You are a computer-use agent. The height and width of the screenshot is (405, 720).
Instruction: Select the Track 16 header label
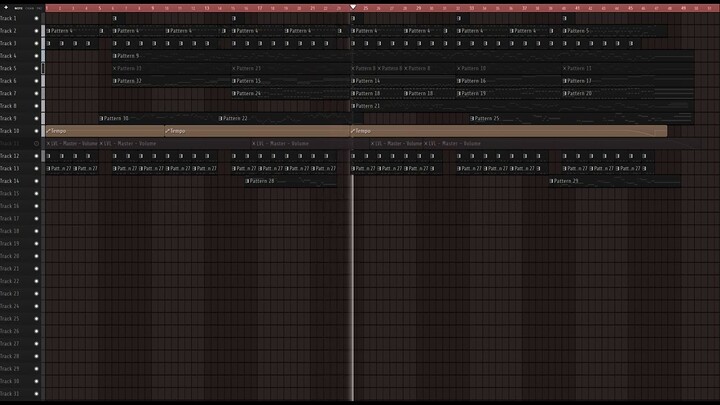coord(10,206)
